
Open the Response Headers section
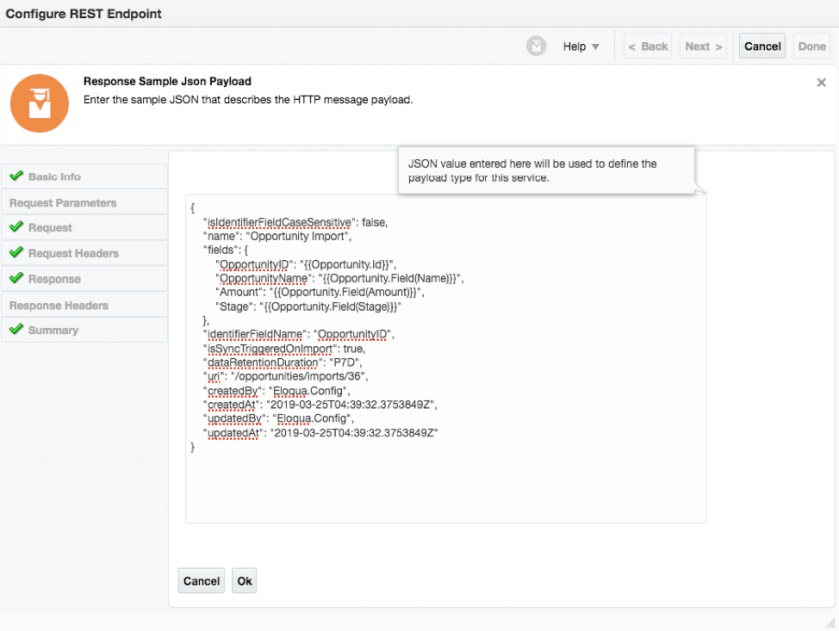point(59,305)
